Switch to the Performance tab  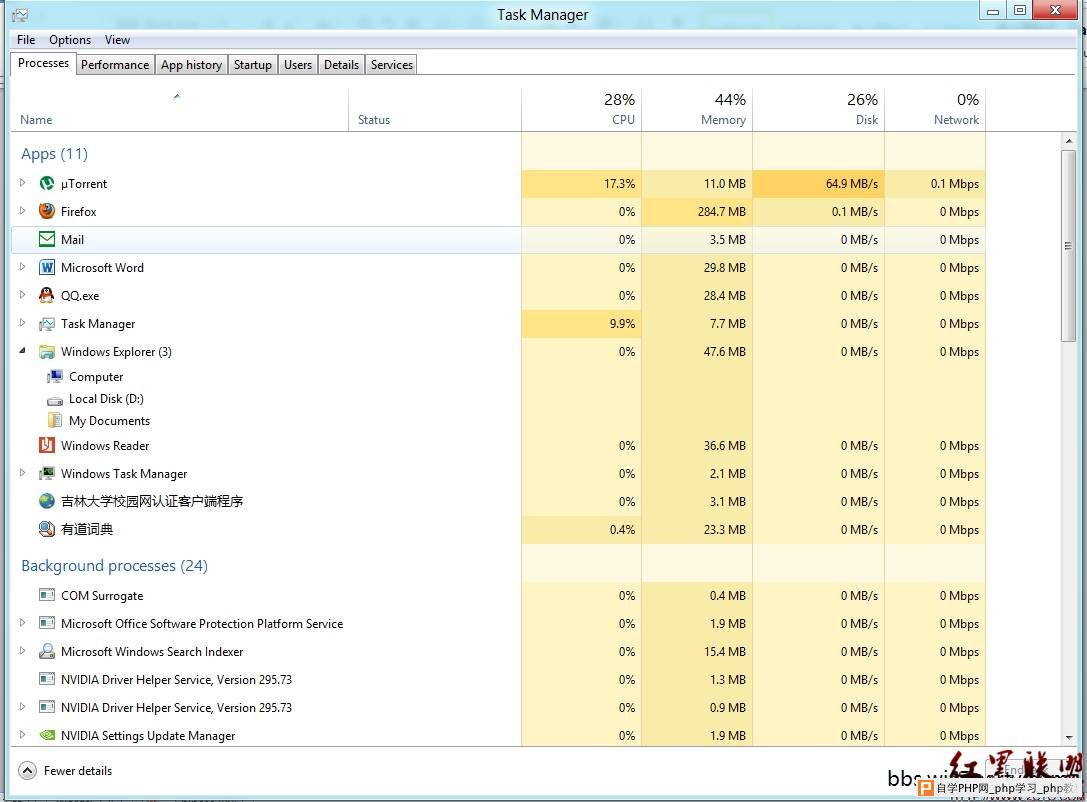(x=115, y=65)
